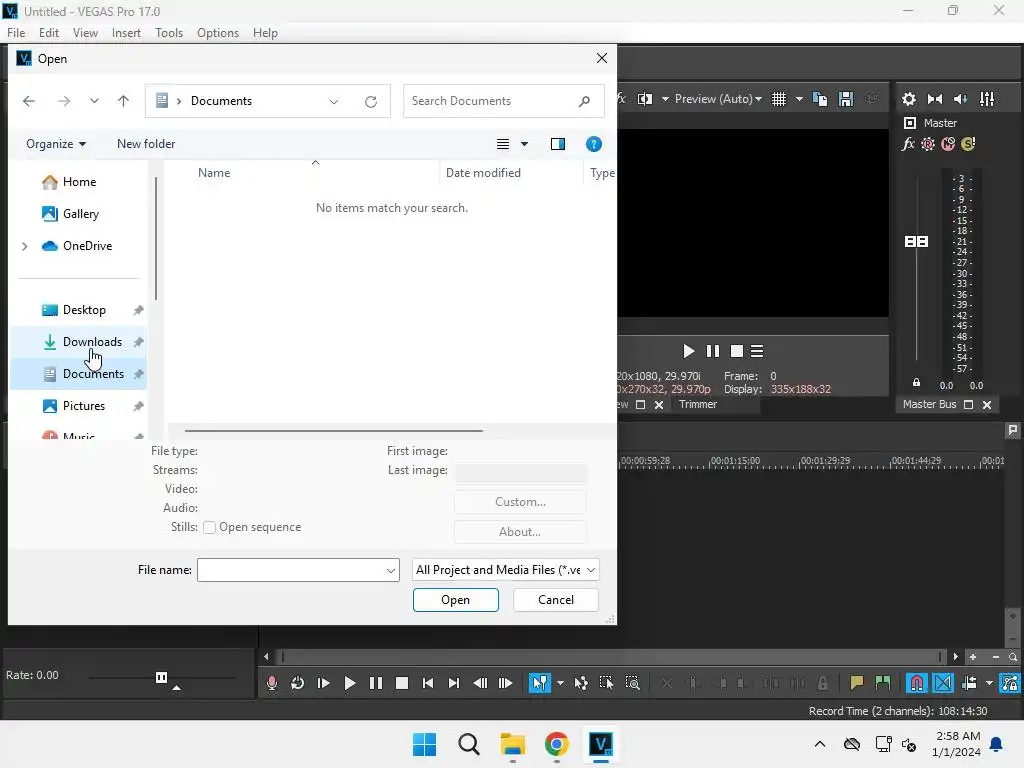Click the playback Rate slider handle
The height and width of the screenshot is (768, 1024).
pos(161,677)
